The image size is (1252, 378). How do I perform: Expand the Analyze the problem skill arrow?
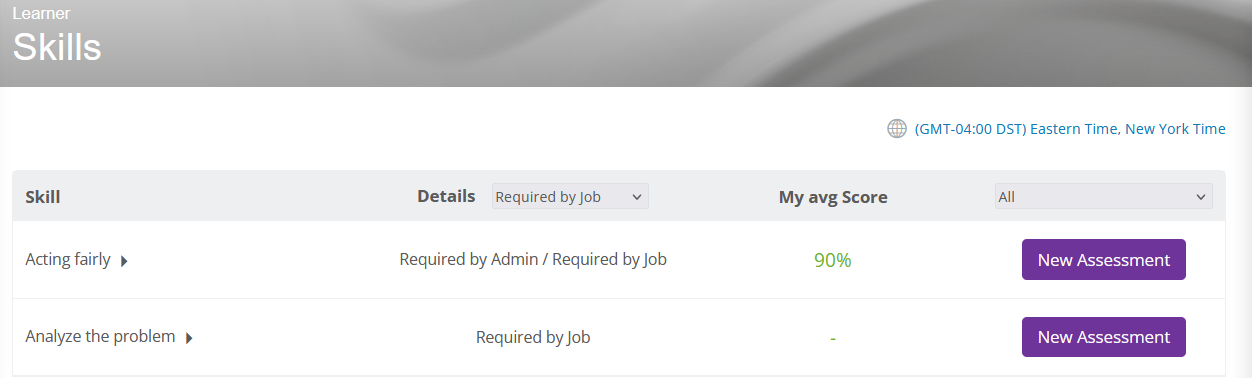pos(189,338)
